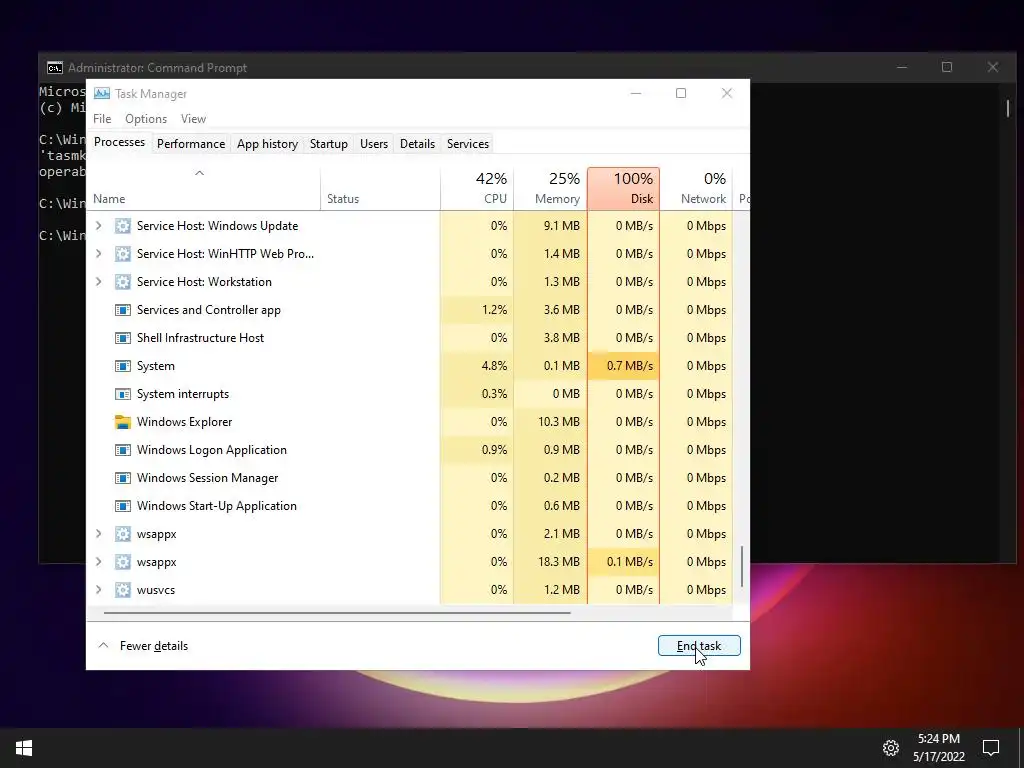This screenshot has height=768, width=1024.
Task: Expand Service Host: Windows Update group
Action: 99,226
